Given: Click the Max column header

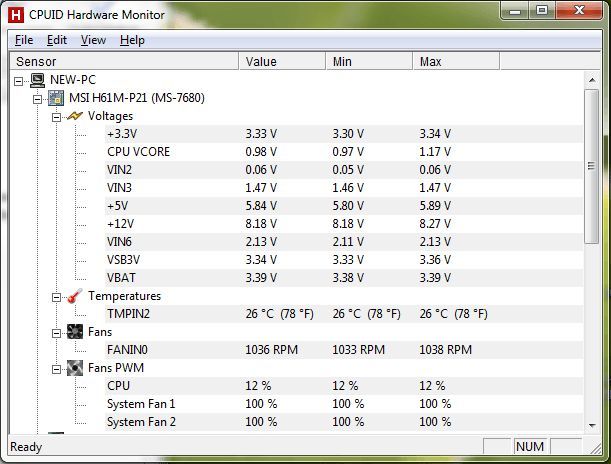Looking at the screenshot, I should point(456,62).
